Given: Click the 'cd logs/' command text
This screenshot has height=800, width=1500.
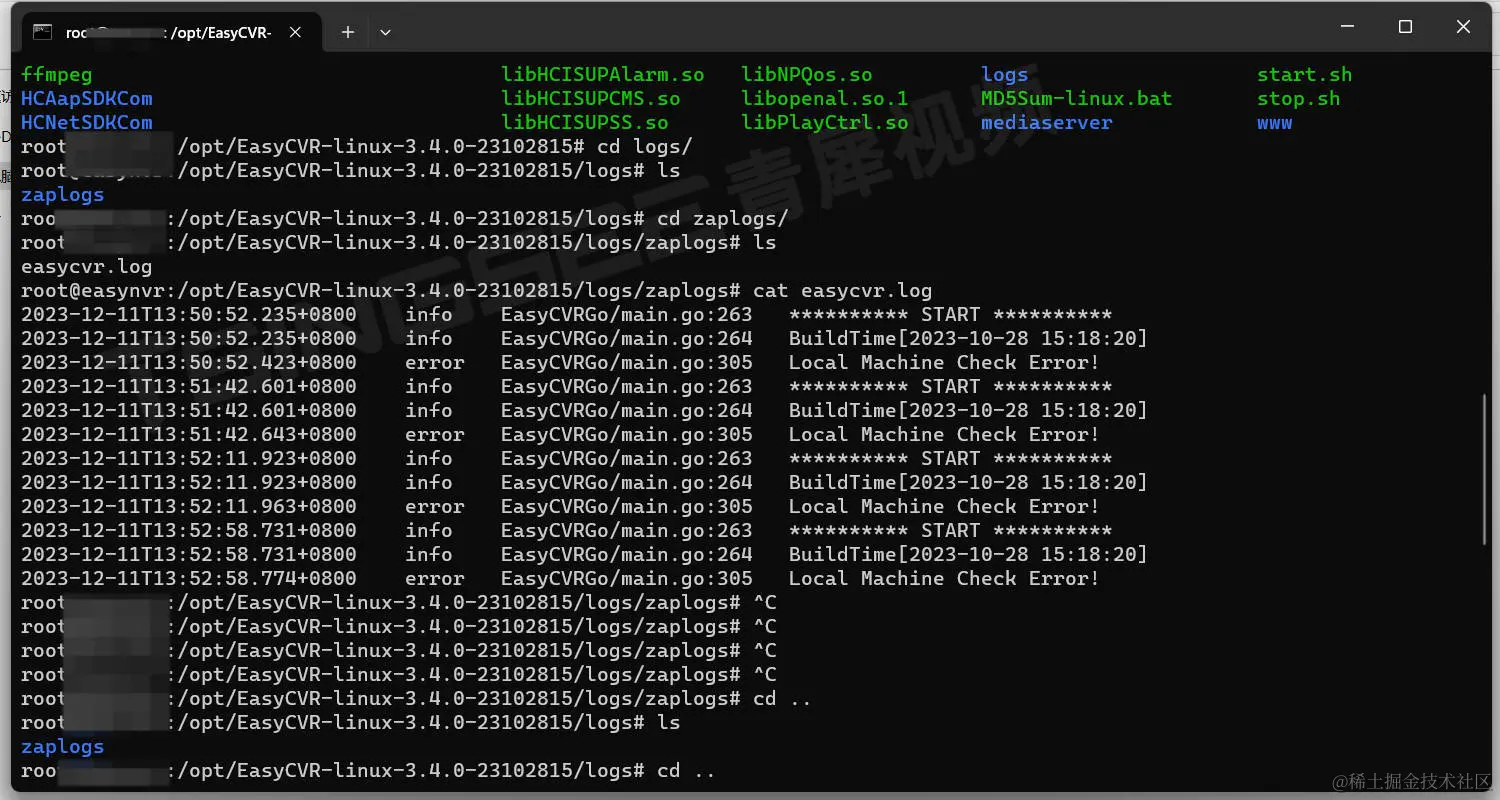Looking at the screenshot, I should [645, 147].
